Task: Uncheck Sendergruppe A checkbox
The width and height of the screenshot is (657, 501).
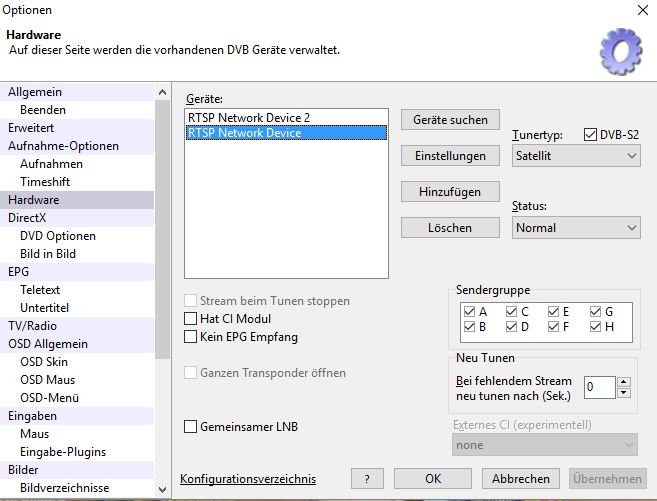Action: pos(469,311)
